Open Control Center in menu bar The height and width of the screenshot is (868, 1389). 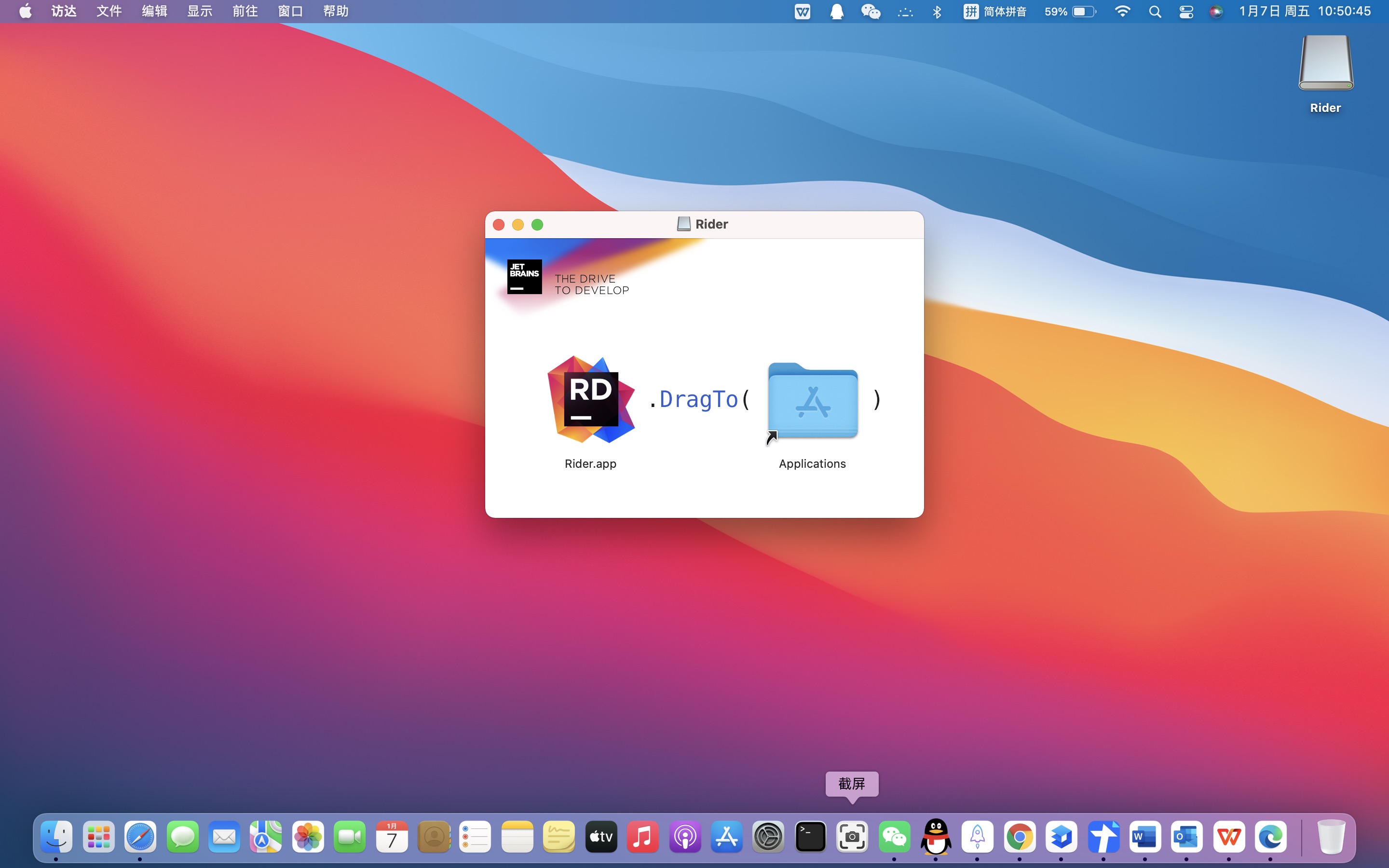(x=1186, y=12)
